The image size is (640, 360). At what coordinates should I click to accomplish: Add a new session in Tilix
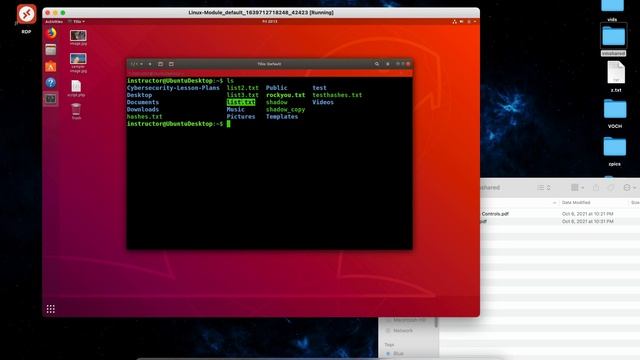click(150, 64)
